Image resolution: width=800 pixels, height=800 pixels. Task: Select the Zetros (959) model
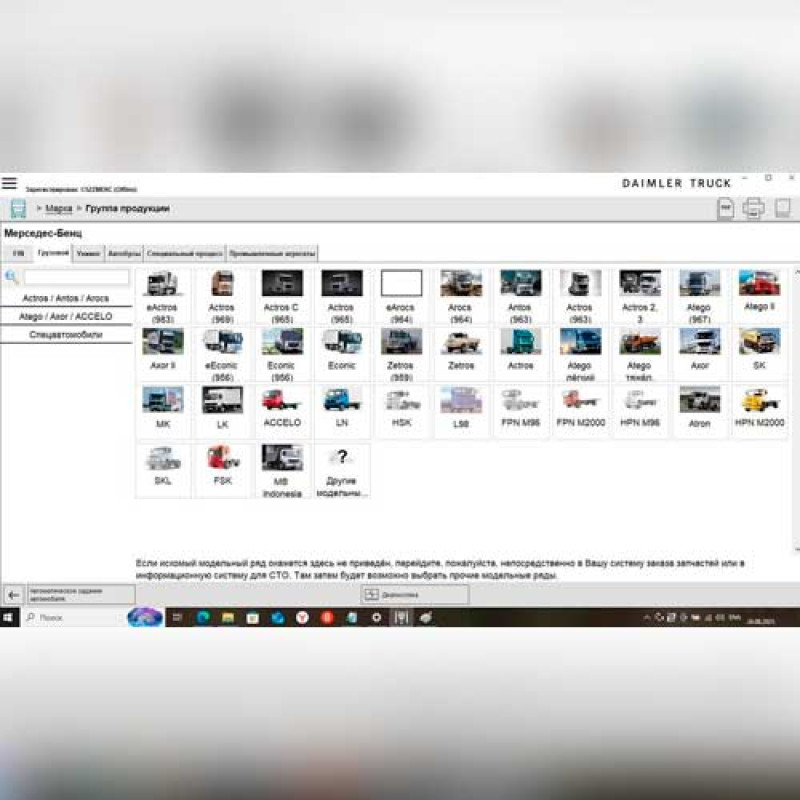(x=401, y=354)
